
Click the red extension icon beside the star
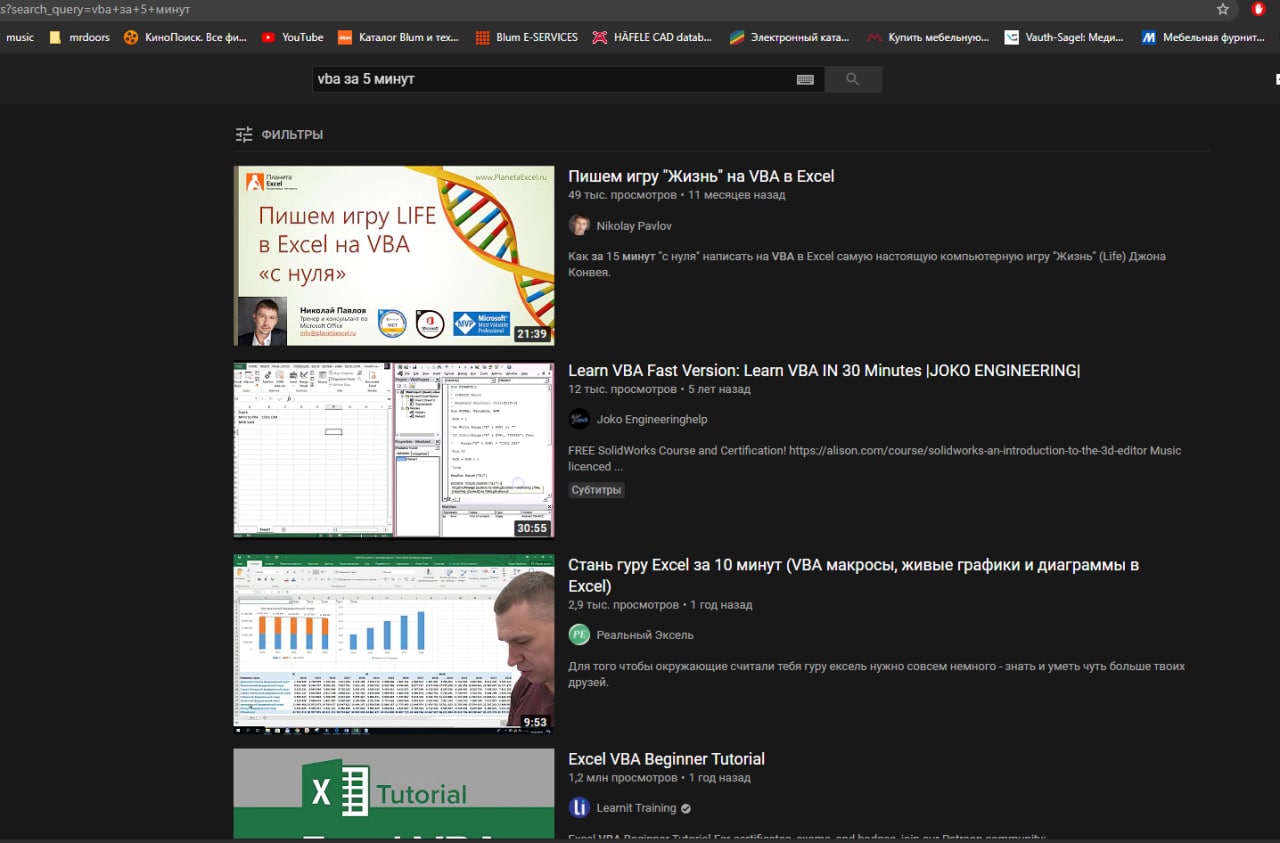[1259, 9]
